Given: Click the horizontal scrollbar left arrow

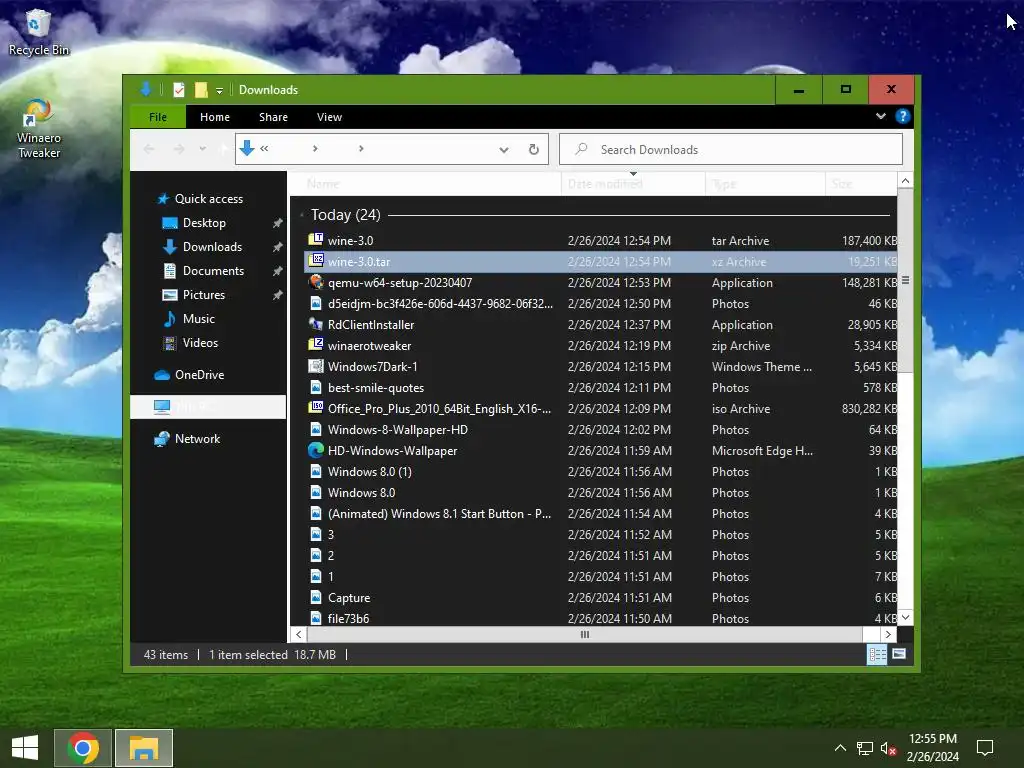Looking at the screenshot, I should pos(298,634).
